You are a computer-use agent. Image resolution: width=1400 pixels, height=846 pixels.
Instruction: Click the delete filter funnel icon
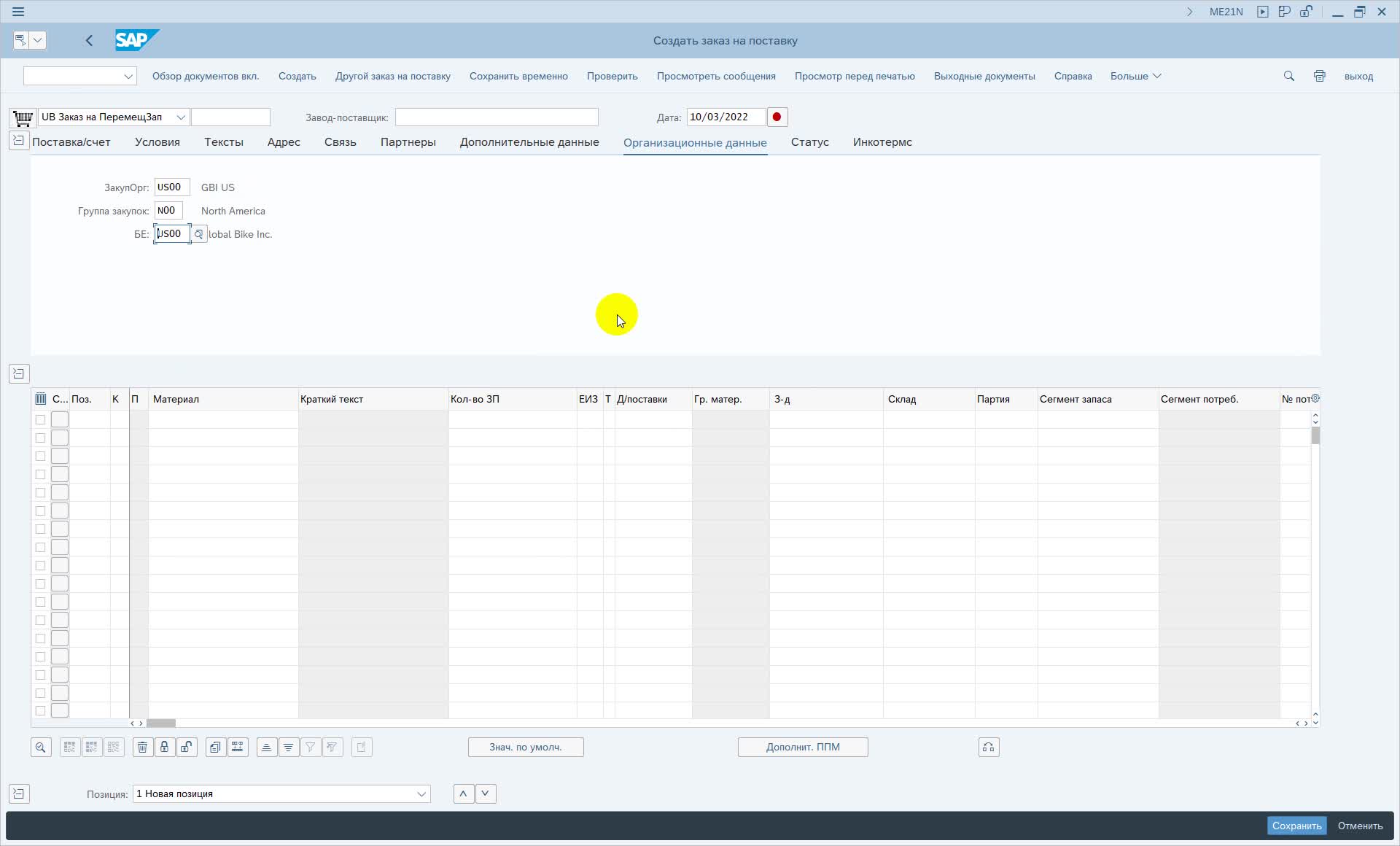click(x=332, y=747)
